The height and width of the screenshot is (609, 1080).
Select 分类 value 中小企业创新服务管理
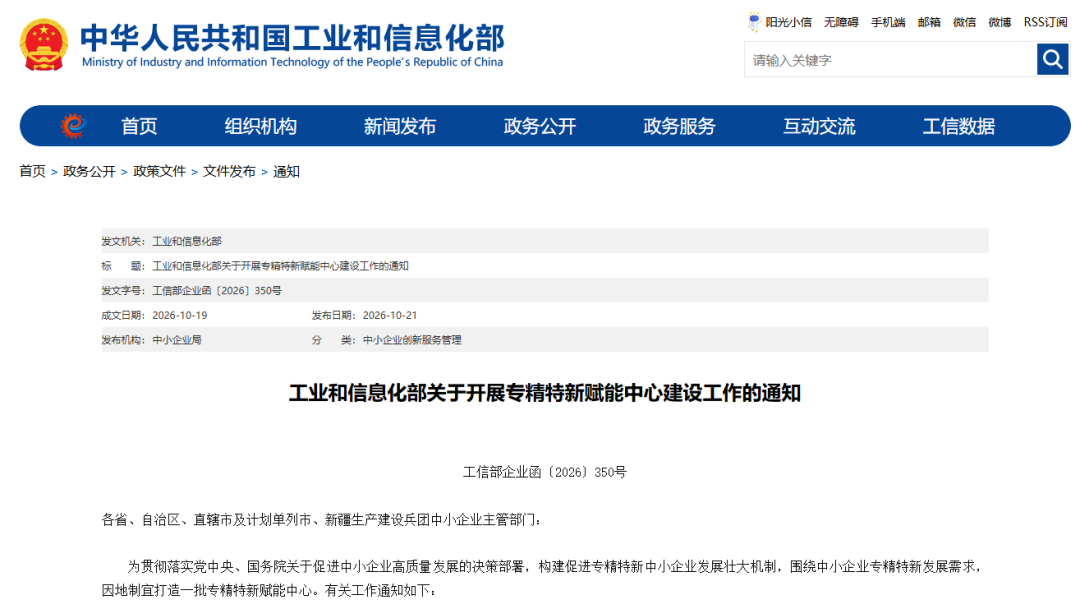pyautogui.click(x=412, y=340)
